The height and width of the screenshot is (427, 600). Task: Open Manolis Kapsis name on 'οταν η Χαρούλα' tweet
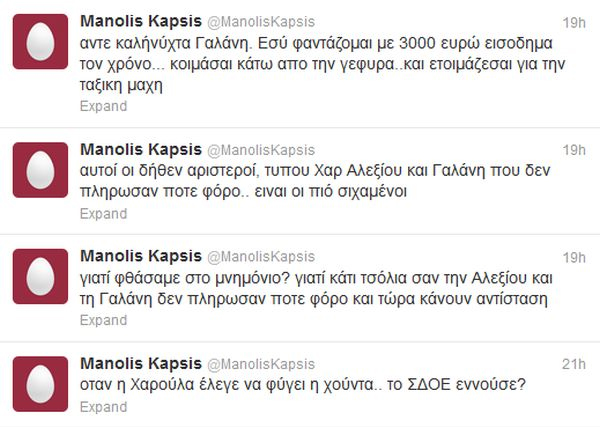(x=139, y=363)
